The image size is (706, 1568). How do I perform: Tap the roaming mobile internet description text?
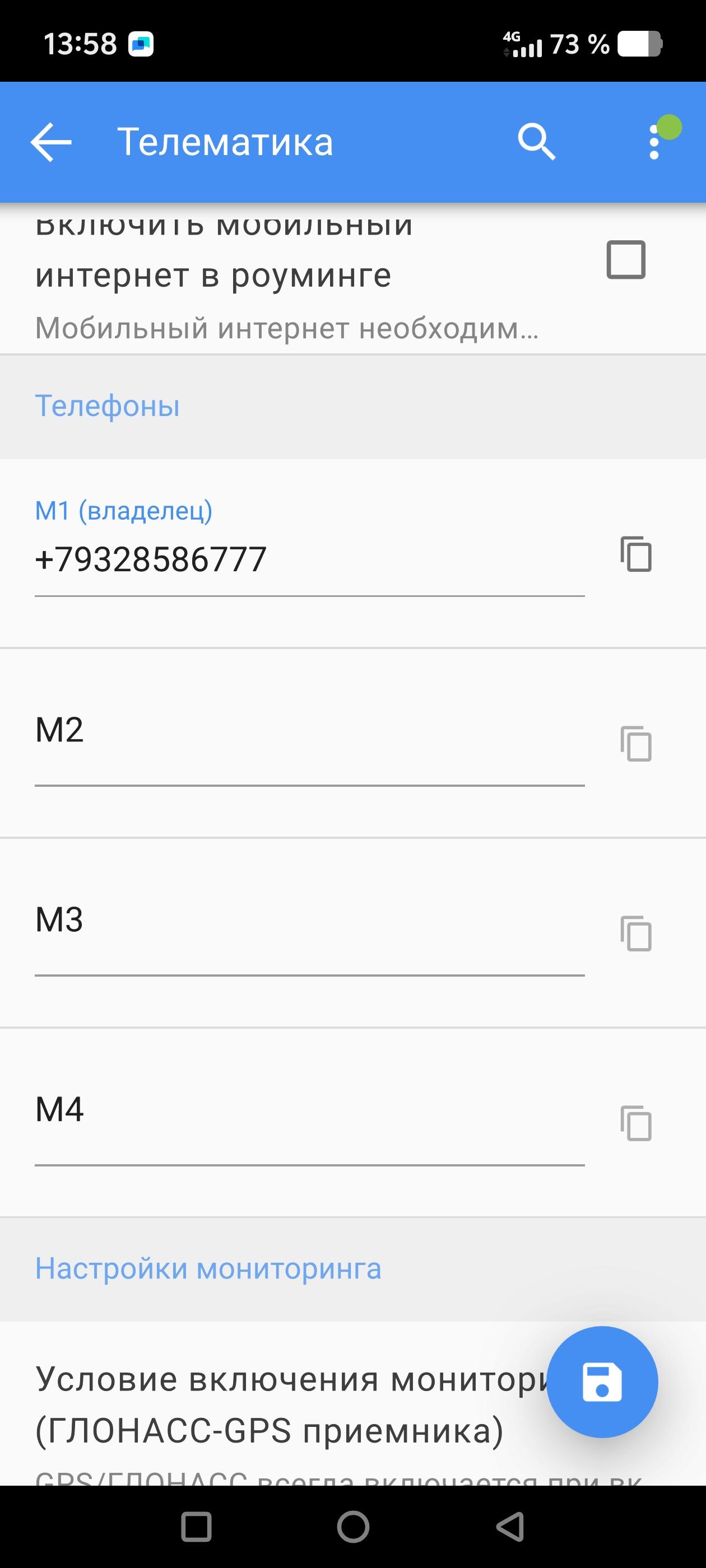point(286,329)
